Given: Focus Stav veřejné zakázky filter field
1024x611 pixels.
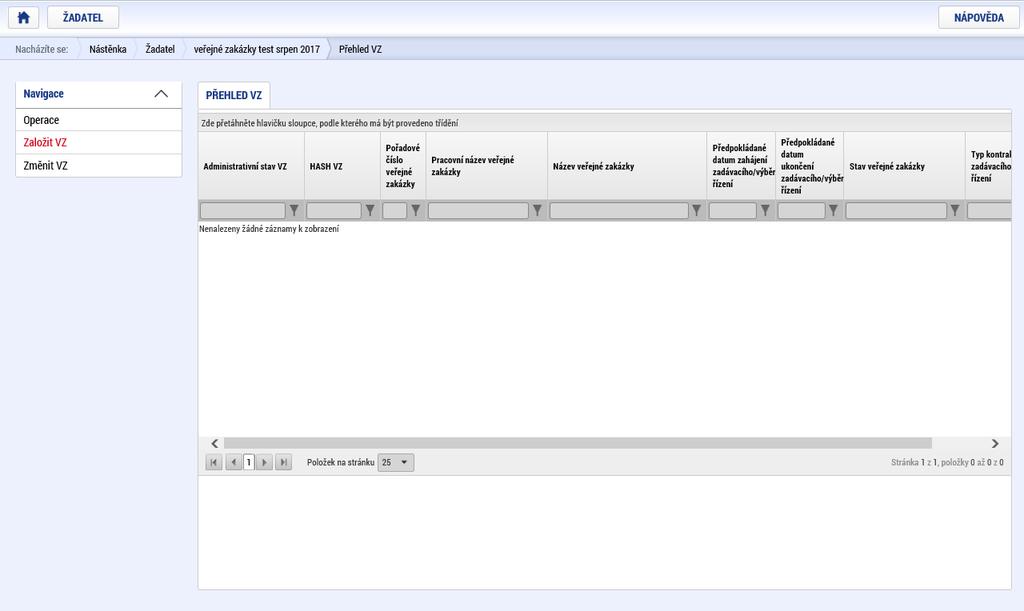Looking at the screenshot, I should (896, 210).
